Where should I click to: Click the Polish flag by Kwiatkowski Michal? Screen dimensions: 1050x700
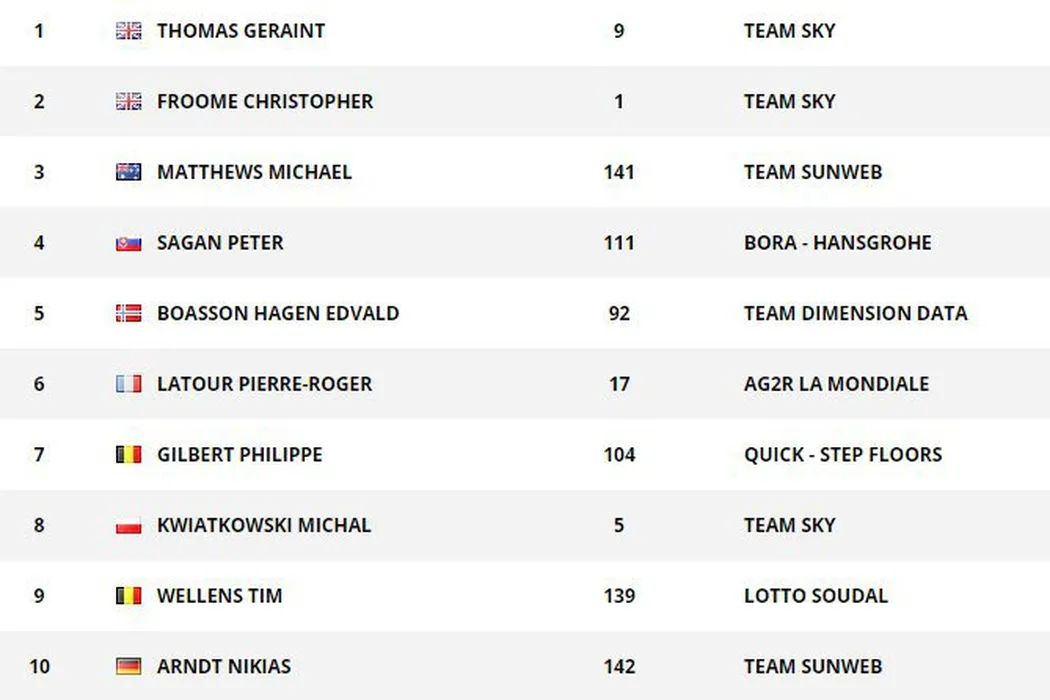[128, 525]
